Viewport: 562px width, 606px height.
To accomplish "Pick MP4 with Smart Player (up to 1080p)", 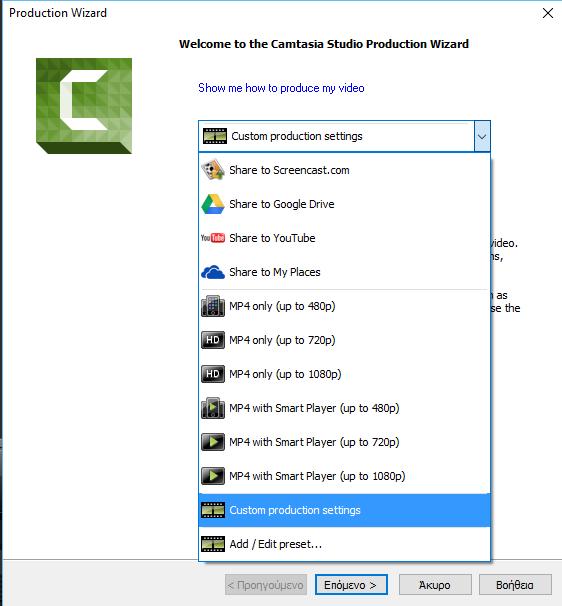I will click(344, 476).
